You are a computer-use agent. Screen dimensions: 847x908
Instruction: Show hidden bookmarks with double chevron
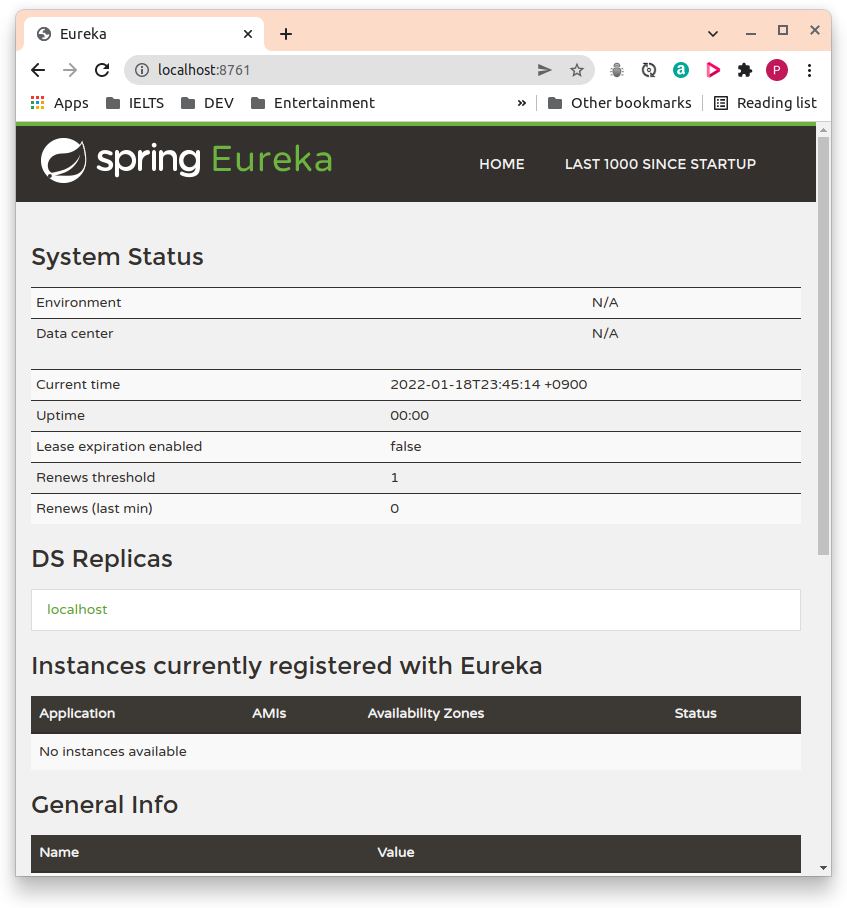tap(522, 103)
